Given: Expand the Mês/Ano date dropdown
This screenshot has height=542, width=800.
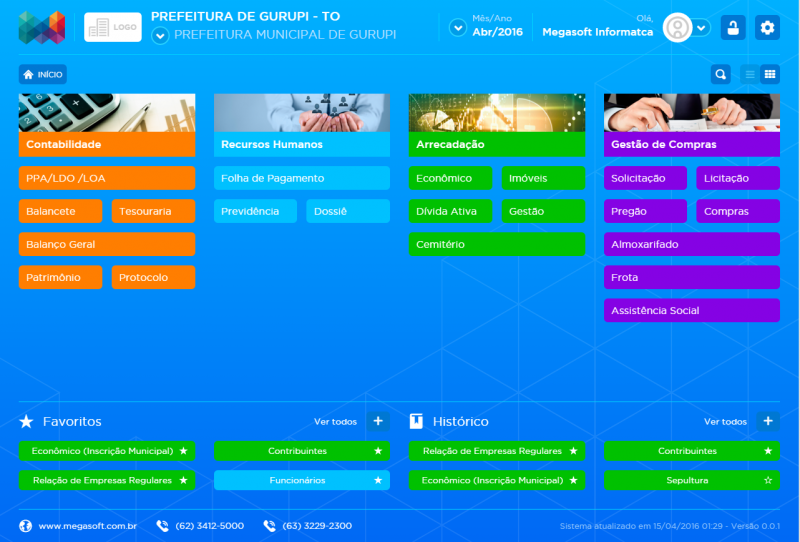Looking at the screenshot, I should (x=458, y=28).
